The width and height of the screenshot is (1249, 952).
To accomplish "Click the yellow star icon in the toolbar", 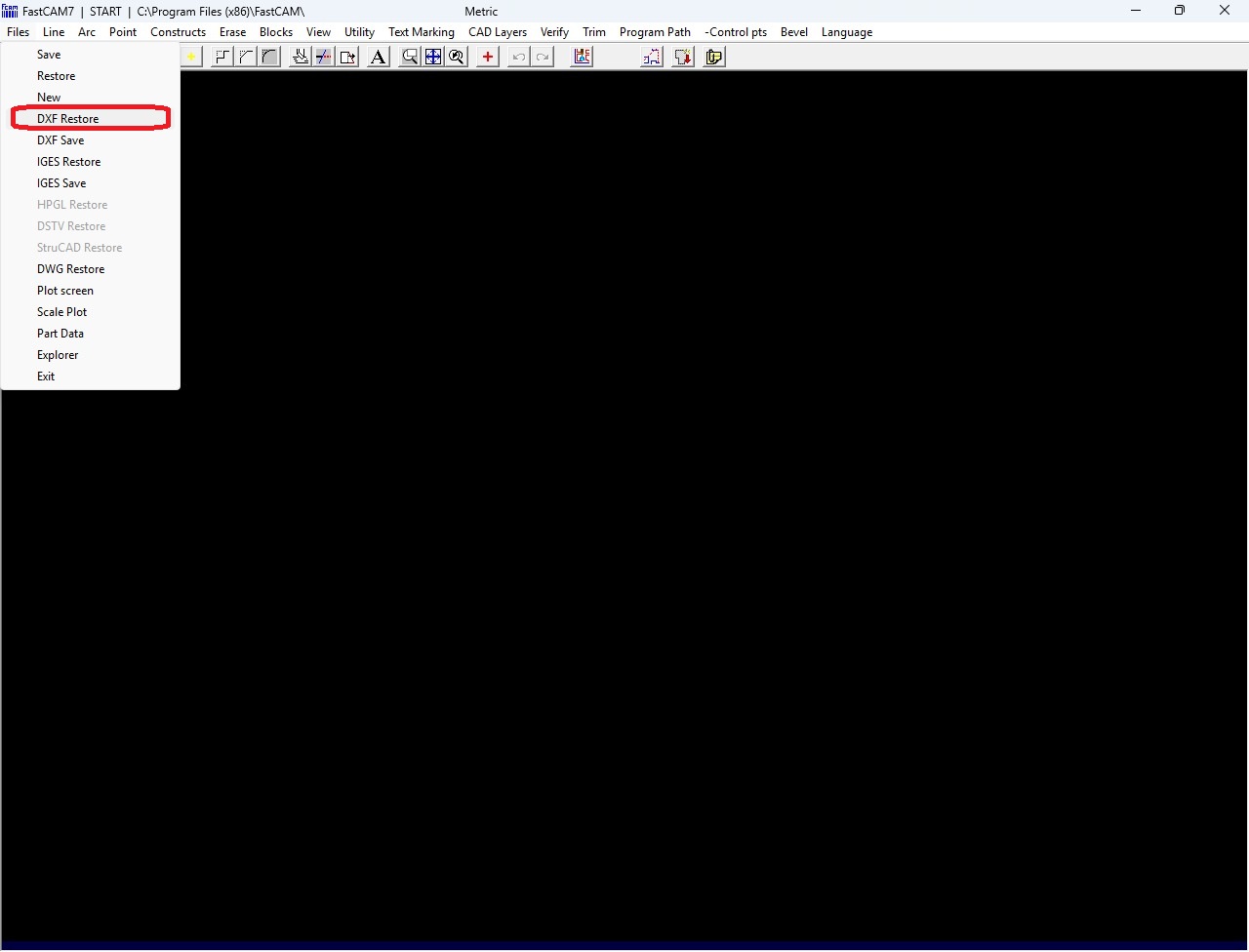I will tap(191, 57).
